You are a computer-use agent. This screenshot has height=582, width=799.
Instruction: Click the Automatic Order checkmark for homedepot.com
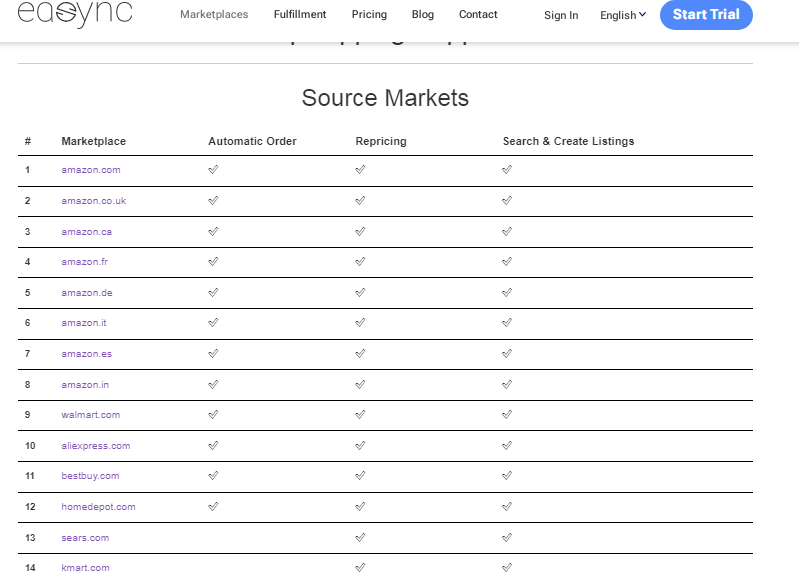coord(214,507)
